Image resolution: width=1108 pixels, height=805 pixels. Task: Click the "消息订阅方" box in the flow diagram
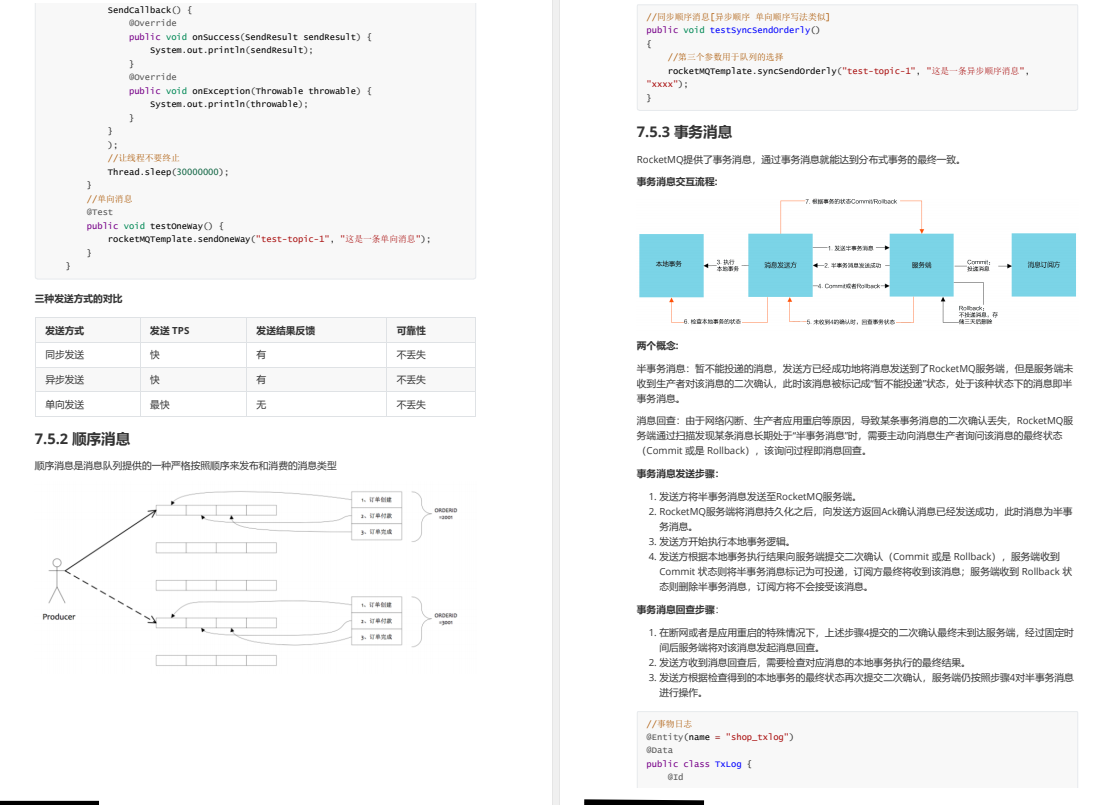tap(1044, 265)
